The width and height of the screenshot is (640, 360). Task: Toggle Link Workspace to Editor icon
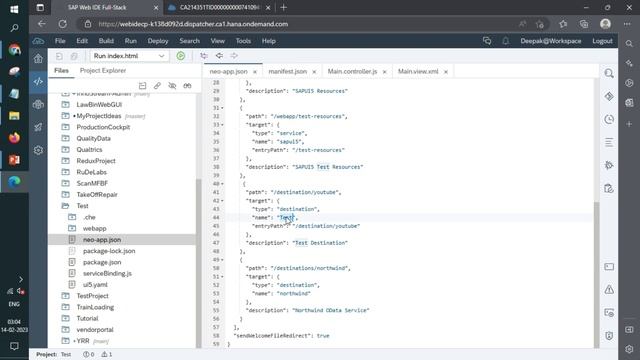(157, 86)
